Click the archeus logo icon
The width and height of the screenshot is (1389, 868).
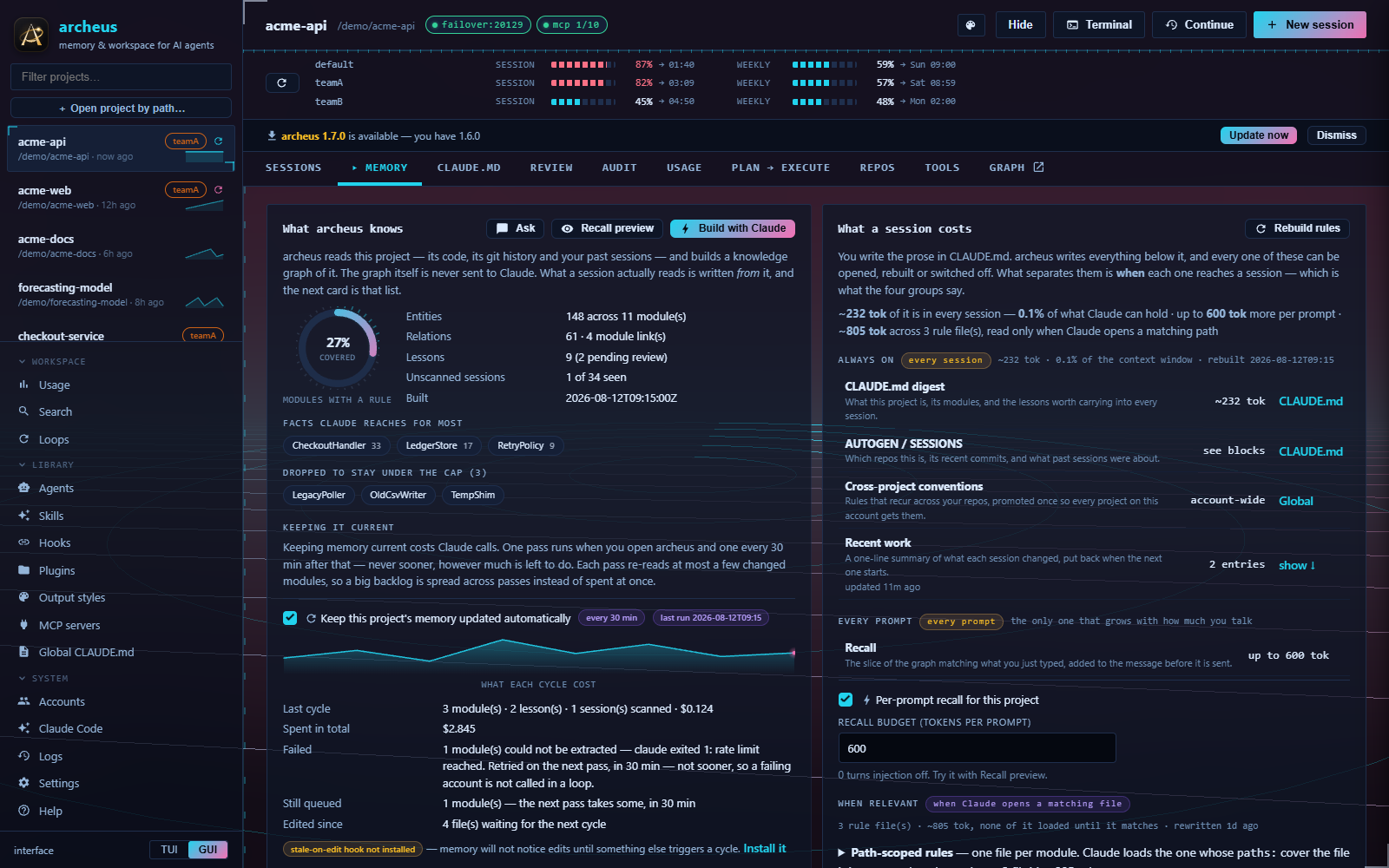[32, 35]
